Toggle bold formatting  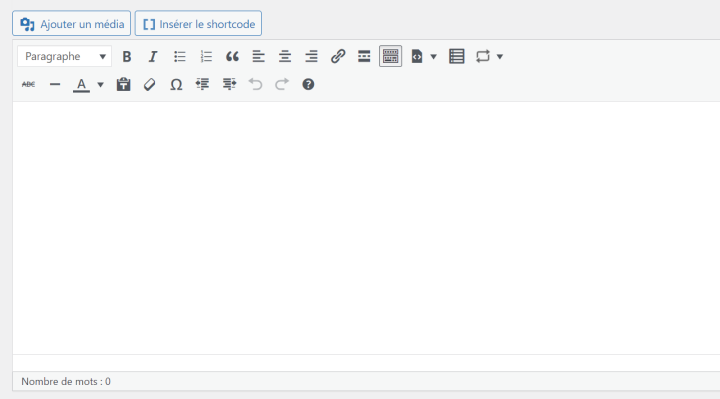pyautogui.click(x=127, y=56)
